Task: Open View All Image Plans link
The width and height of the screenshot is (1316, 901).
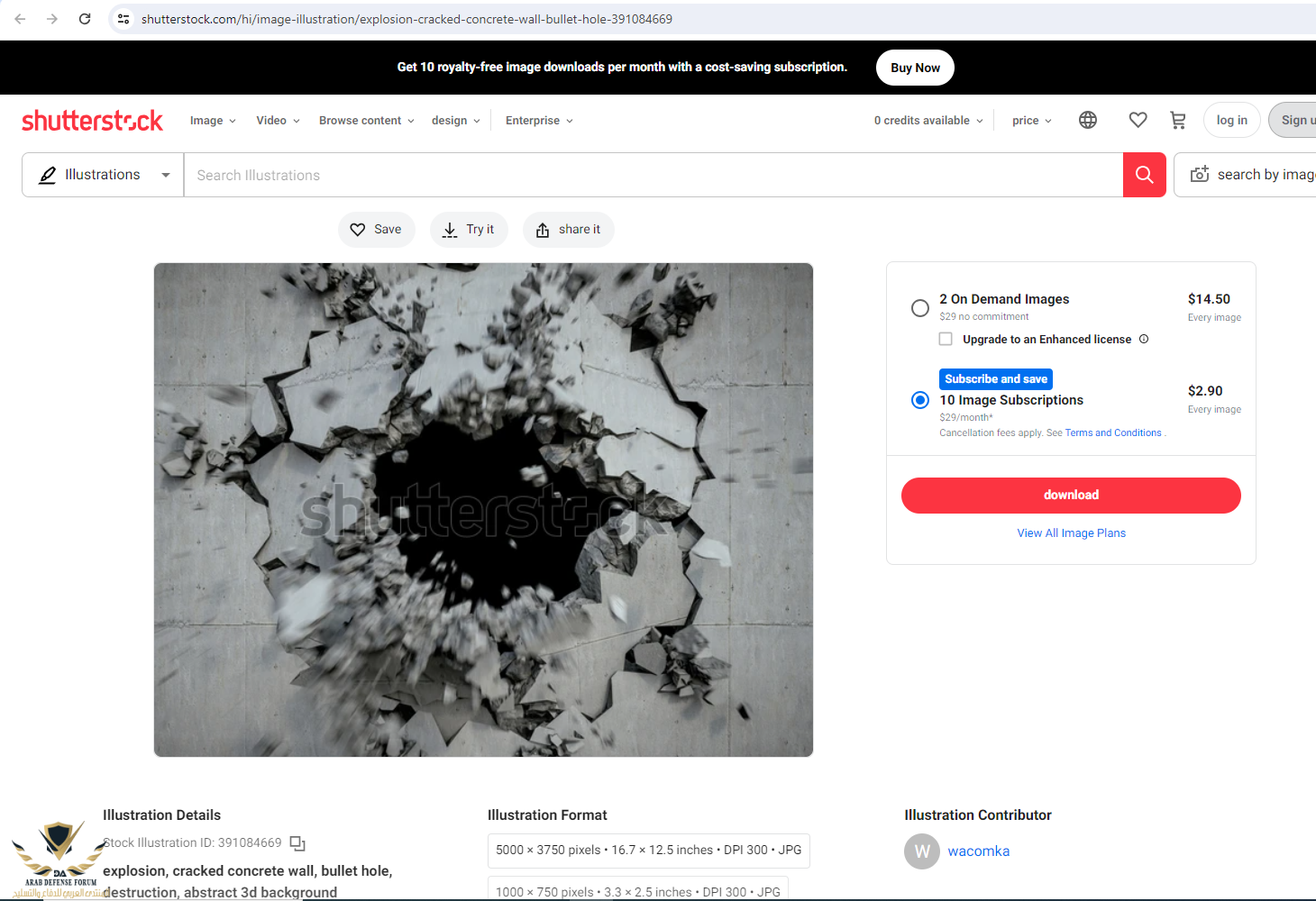Action: tap(1071, 533)
